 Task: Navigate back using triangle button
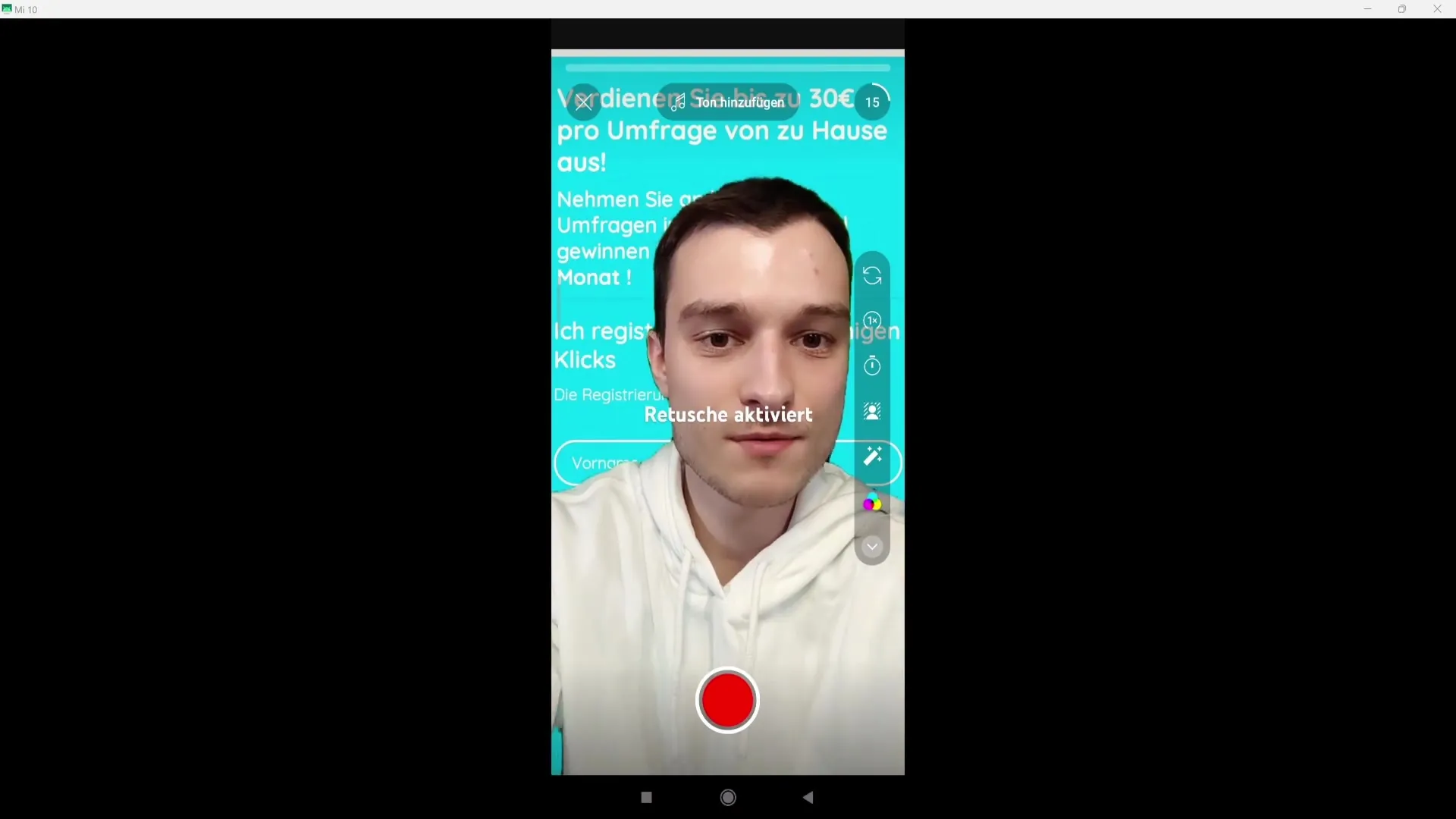[809, 797]
